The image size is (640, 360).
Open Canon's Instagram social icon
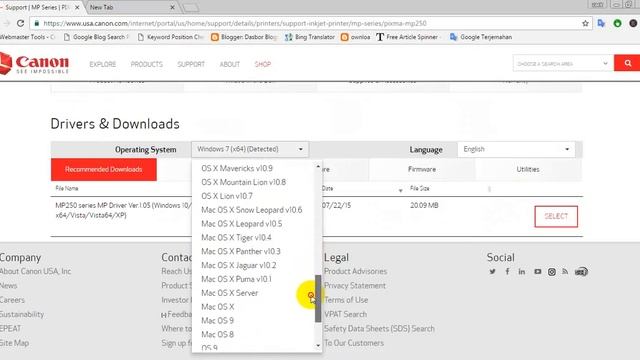click(551, 271)
